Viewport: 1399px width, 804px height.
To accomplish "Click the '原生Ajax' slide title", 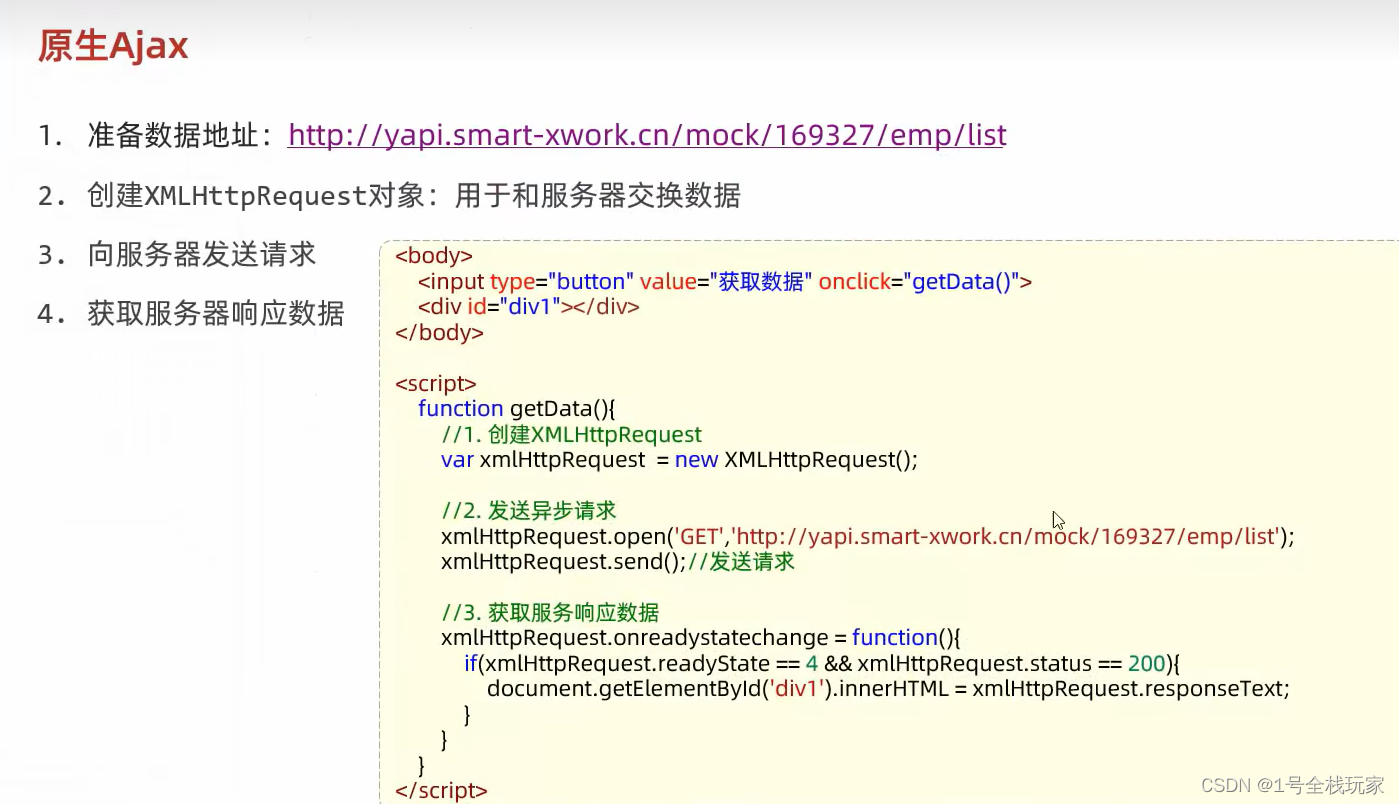I will tap(113, 46).
